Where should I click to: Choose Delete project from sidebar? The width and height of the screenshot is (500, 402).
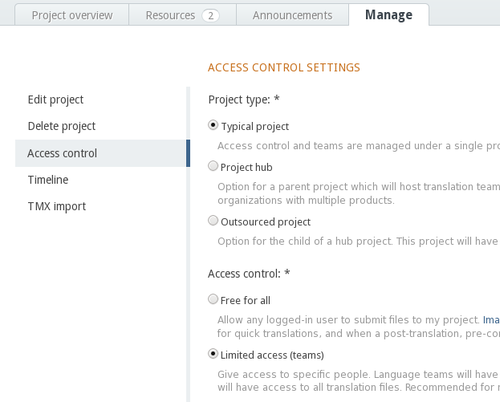pyautogui.click(x=62, y=126)
